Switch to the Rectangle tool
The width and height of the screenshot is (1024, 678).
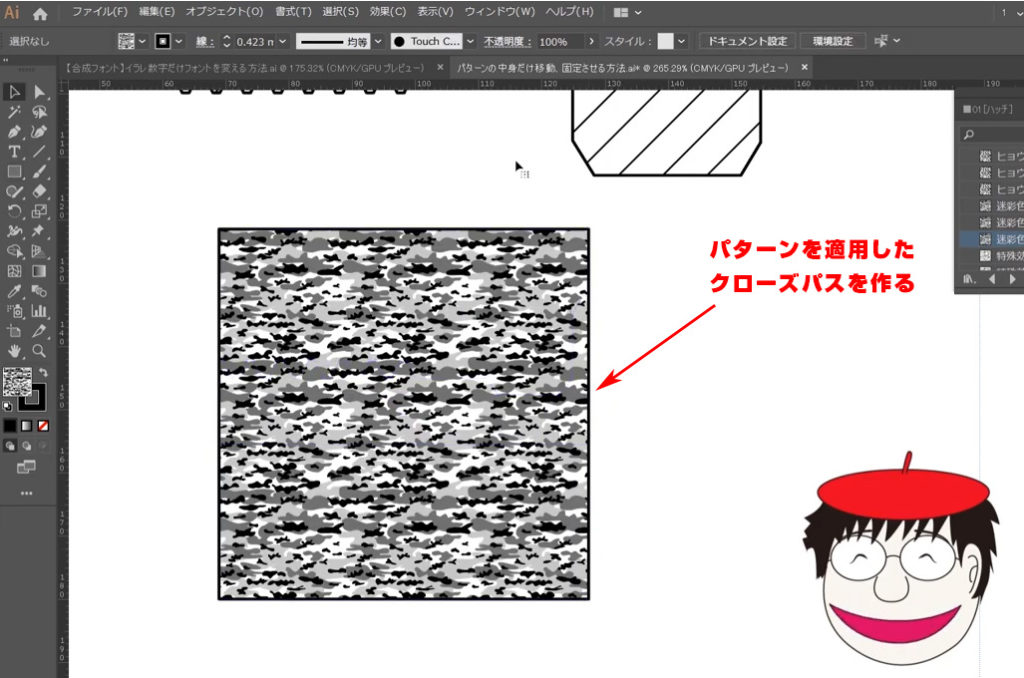13,172
